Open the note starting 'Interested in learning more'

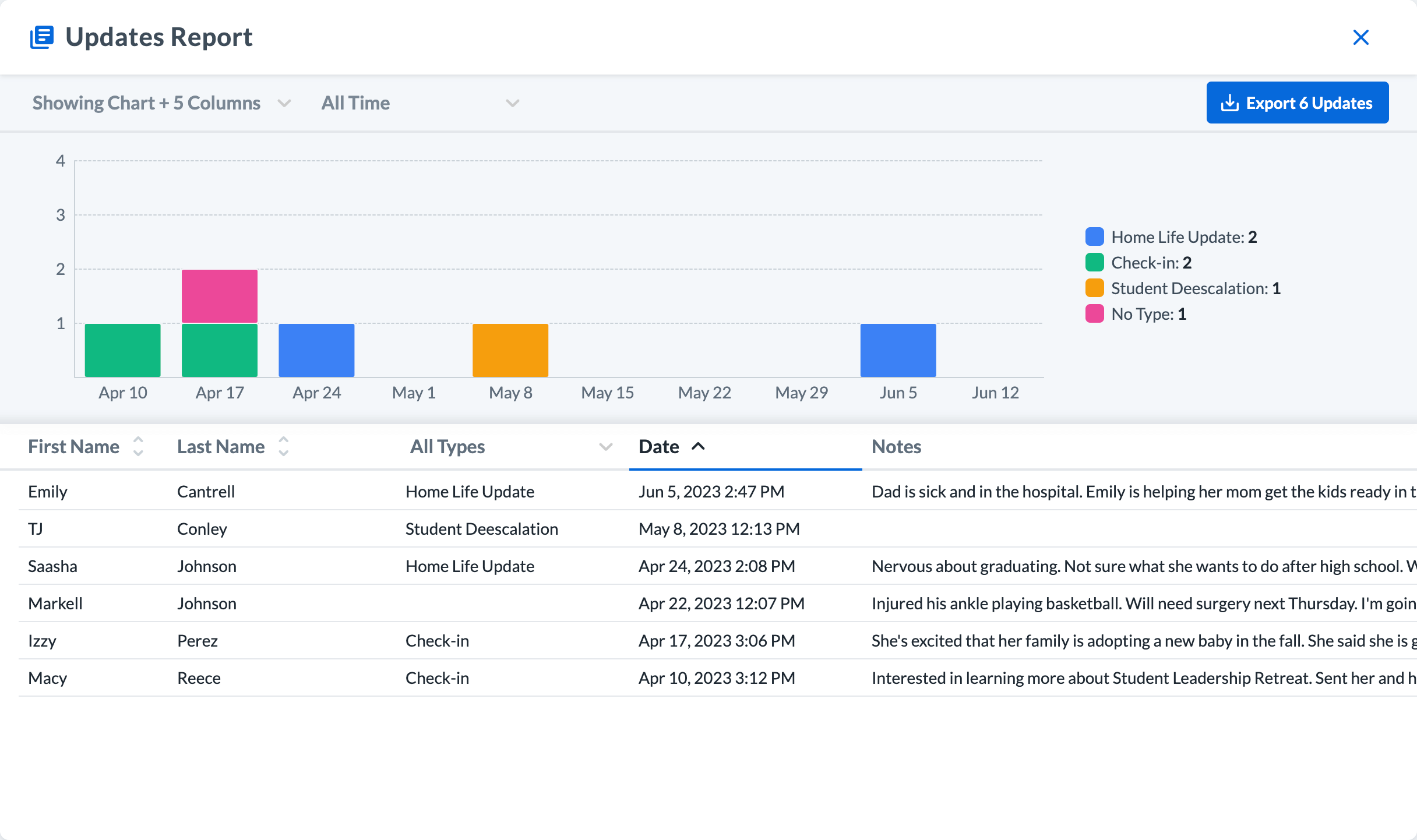coord(1144,678)
